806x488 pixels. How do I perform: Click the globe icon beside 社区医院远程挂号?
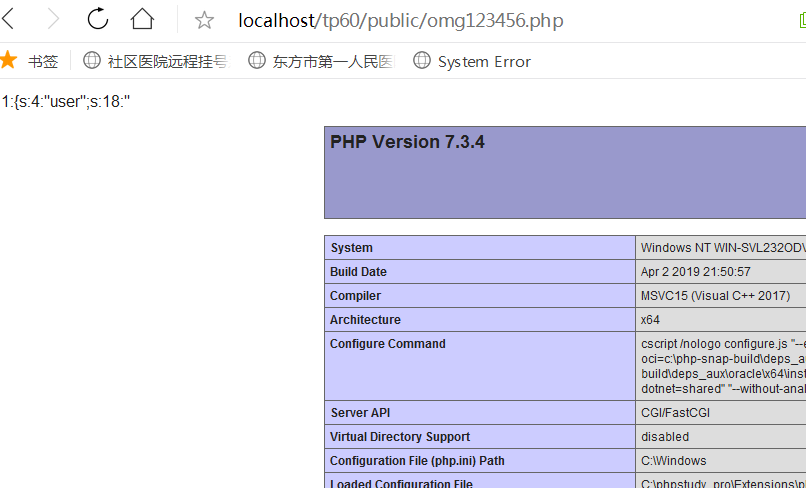coord(92,61)
